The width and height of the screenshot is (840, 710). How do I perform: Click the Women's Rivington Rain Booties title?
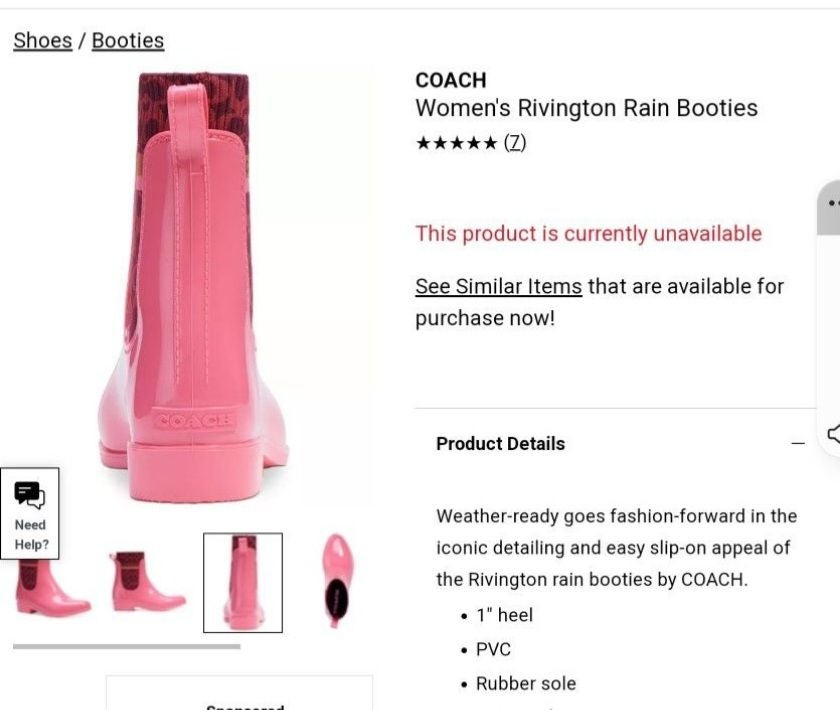click(x=587, y=108)
